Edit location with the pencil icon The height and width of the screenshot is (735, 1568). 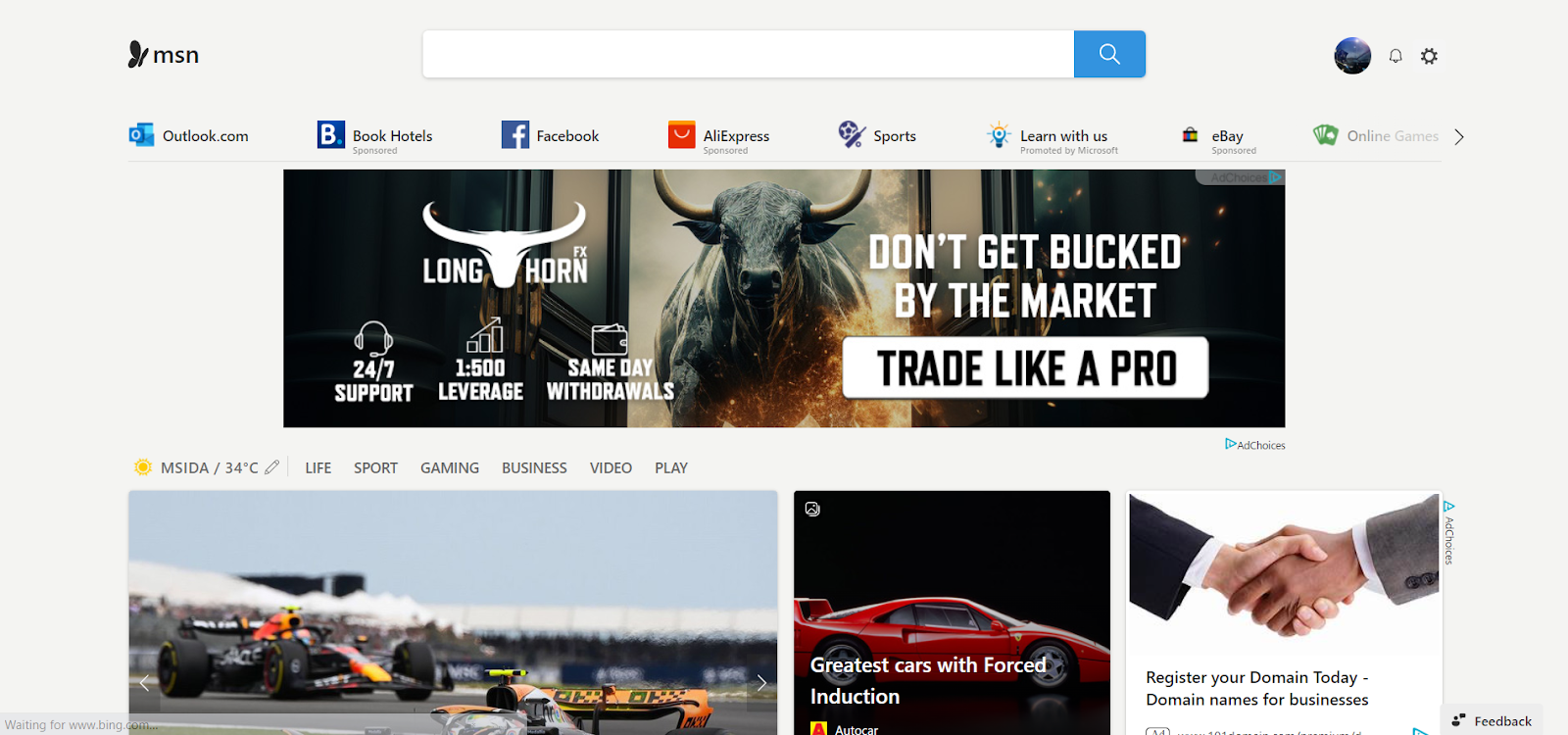(271, 467)
